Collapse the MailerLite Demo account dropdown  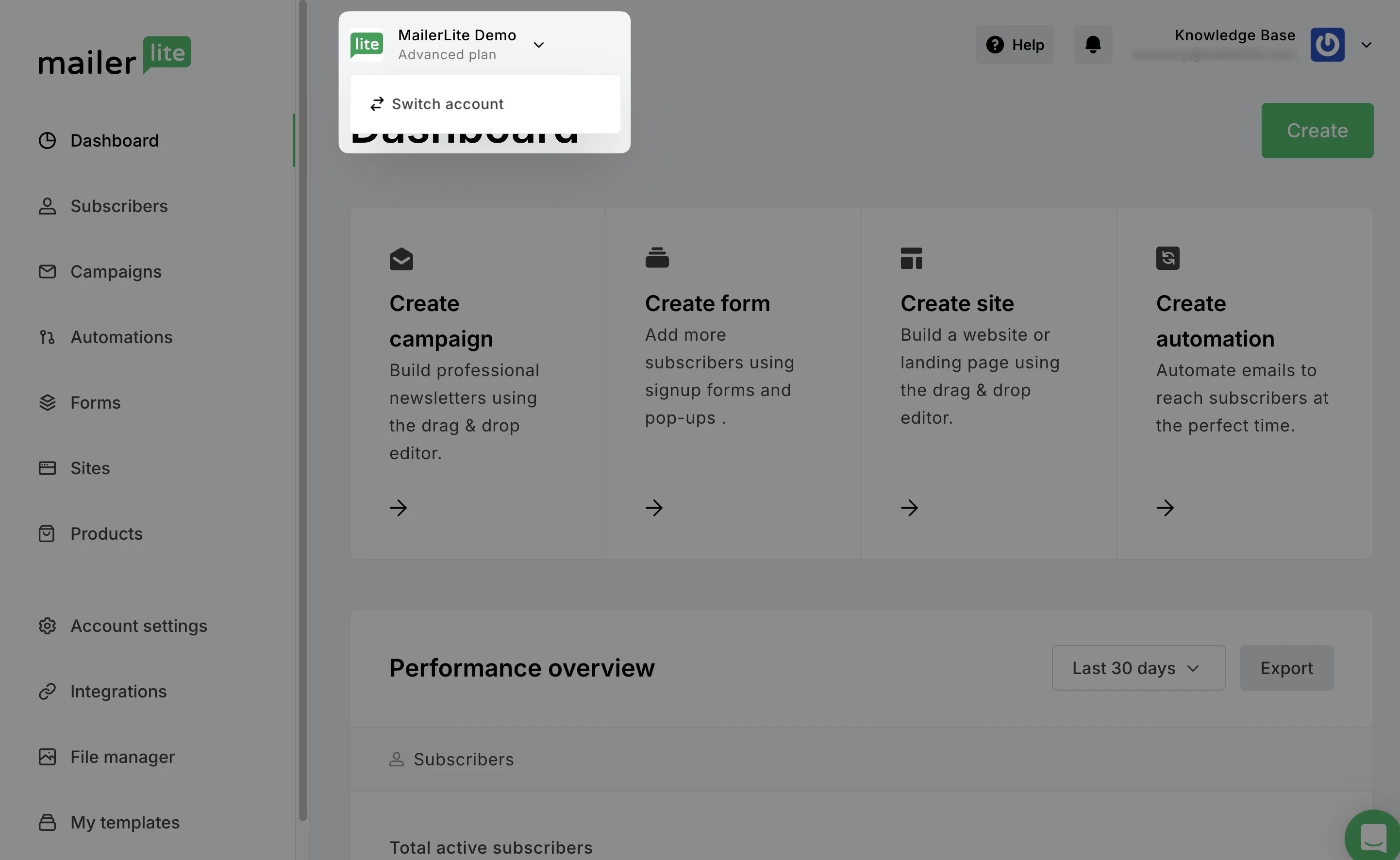click(538, 45)
